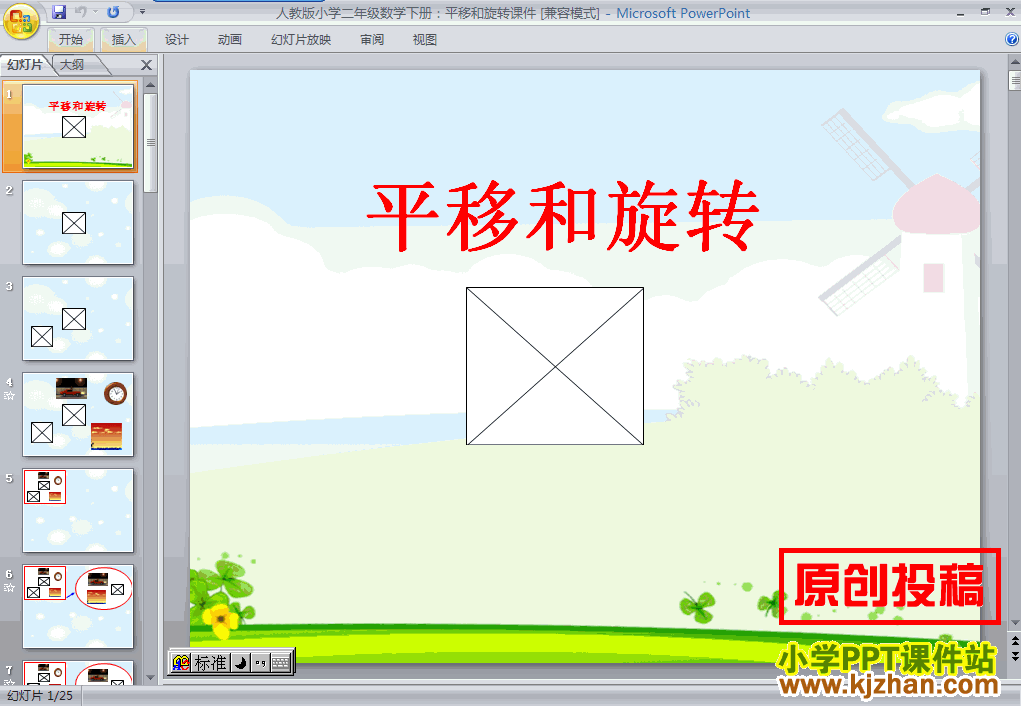This screenshot has height=706, width=1021.
Task: Redo the last action
Action: (113, 12)
